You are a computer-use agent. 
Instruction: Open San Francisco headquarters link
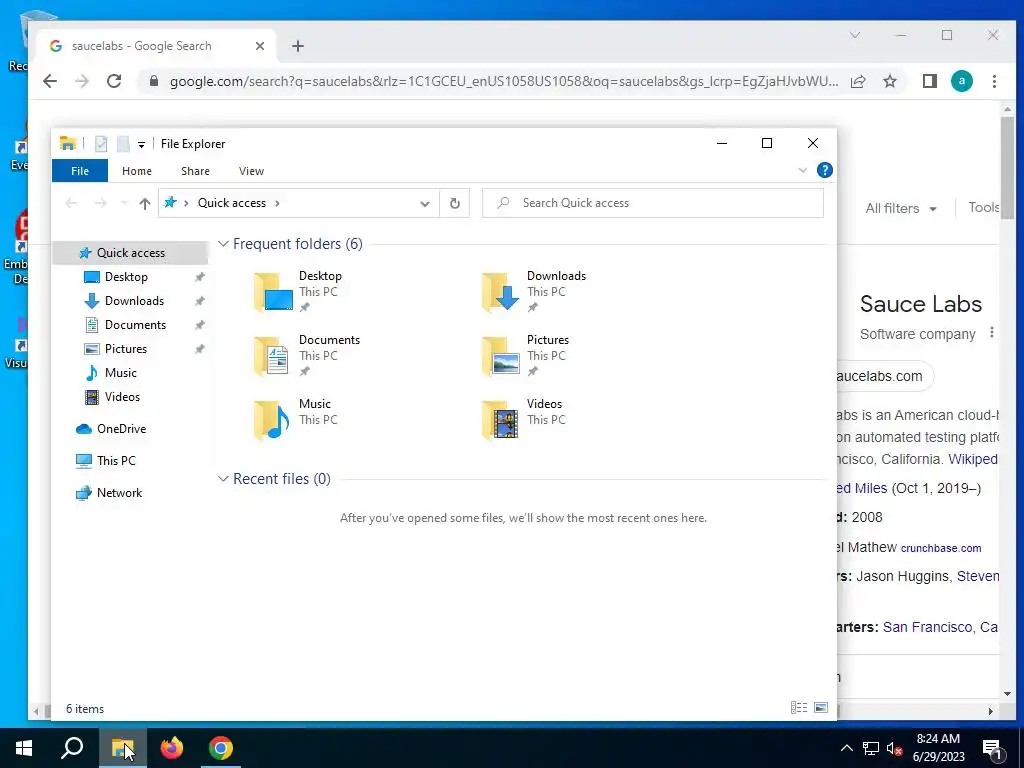[x=940, y=627]
